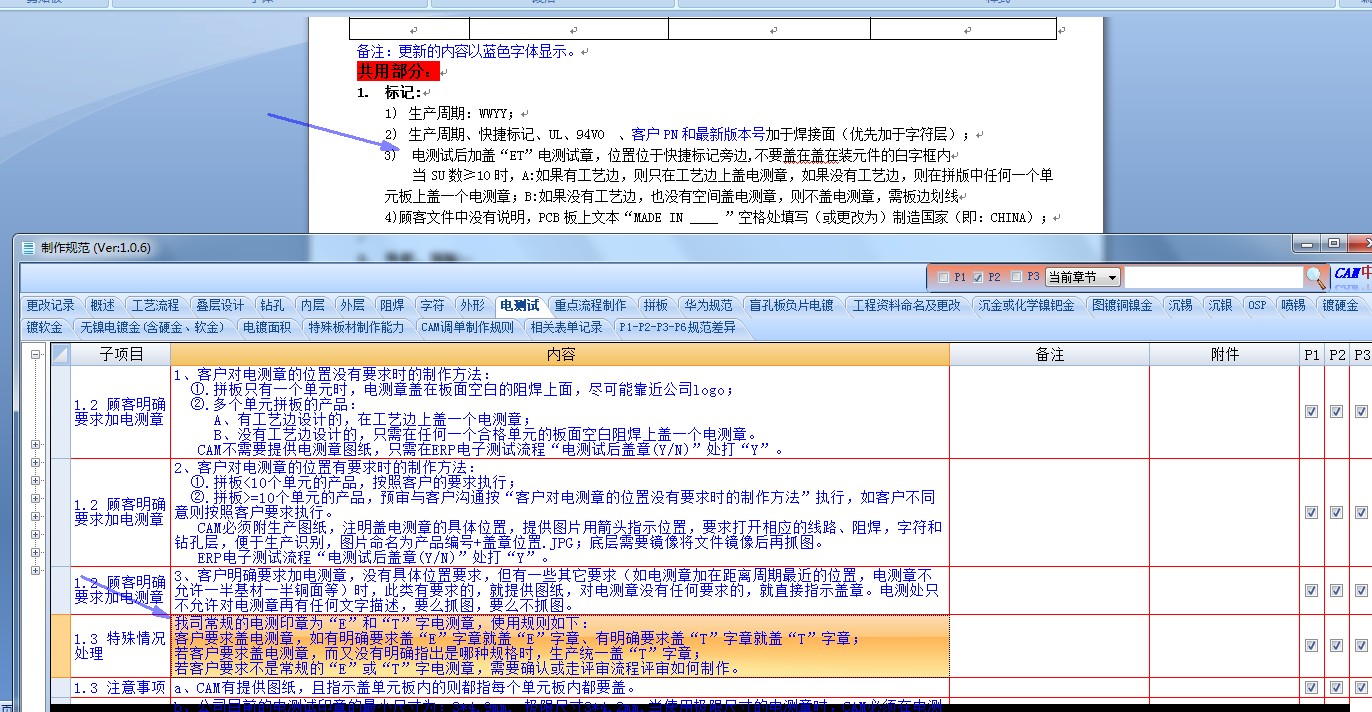Expand the bottommost plus node in the tree
This screenshot has height=712, width=1372.
tap(36, 570)
